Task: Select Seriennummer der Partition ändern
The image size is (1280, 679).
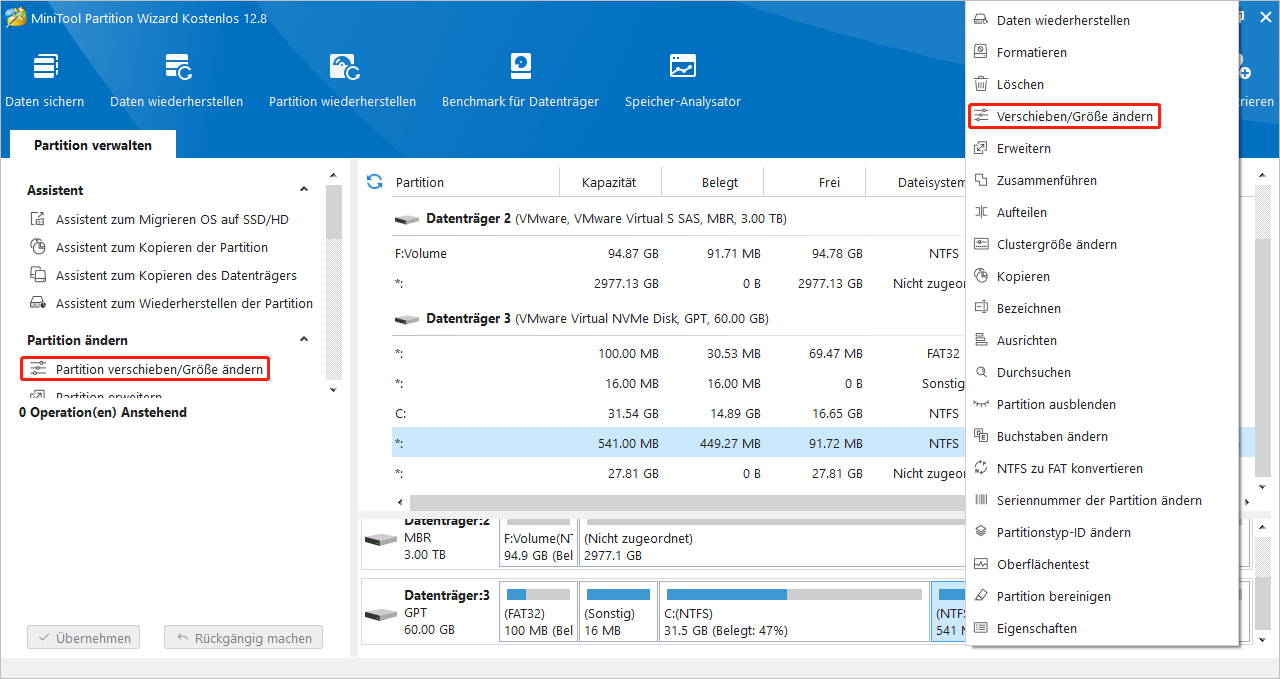Action: click(x=1101, y=500)
